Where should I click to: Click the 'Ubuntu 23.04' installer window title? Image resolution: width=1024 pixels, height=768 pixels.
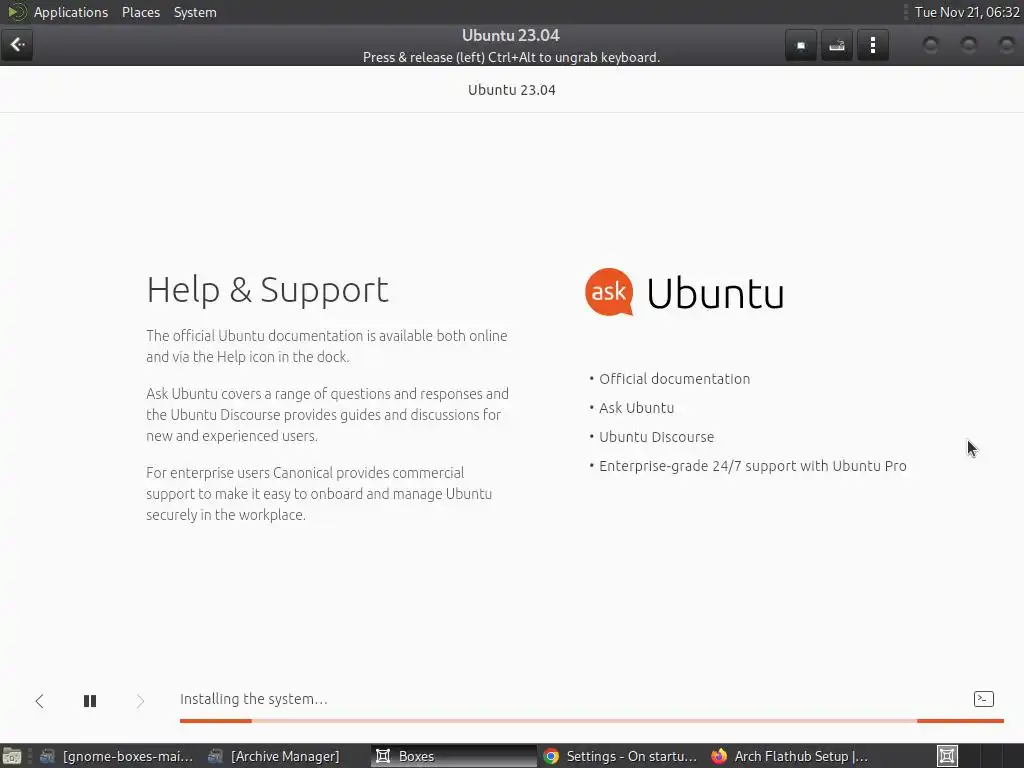pos(512,90)
